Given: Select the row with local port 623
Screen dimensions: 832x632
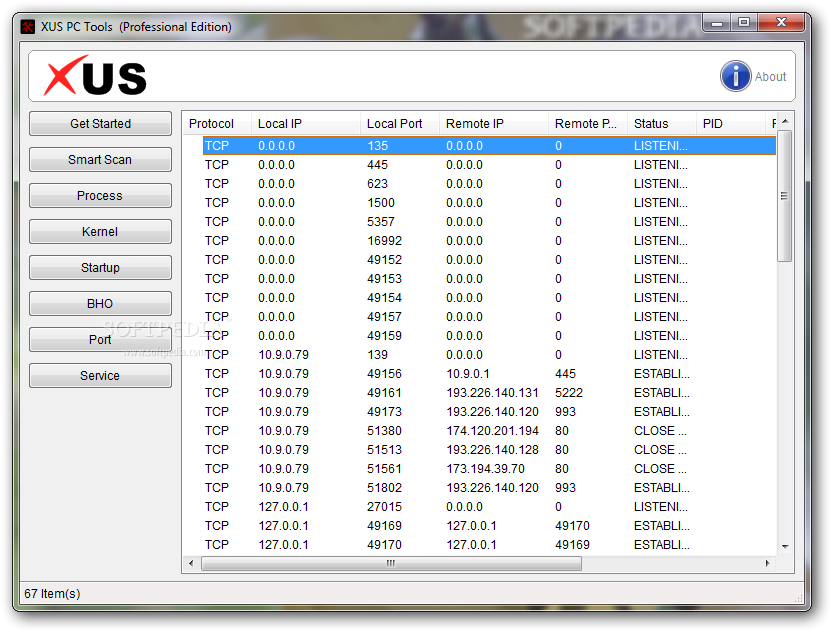Looking at the screenshot, I should pos(489,184).
